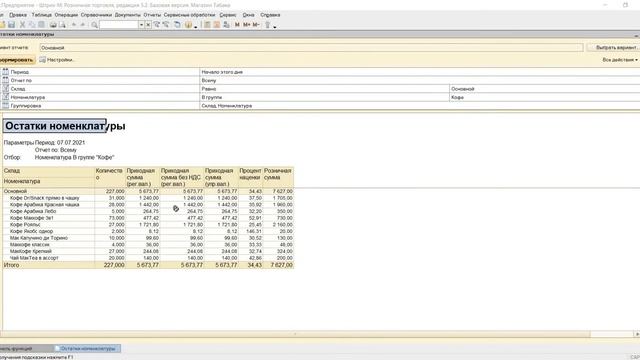Clear the toolbar search field with X
The width and height of the screenshot is (640, 360).
click(x=148, y=25)
